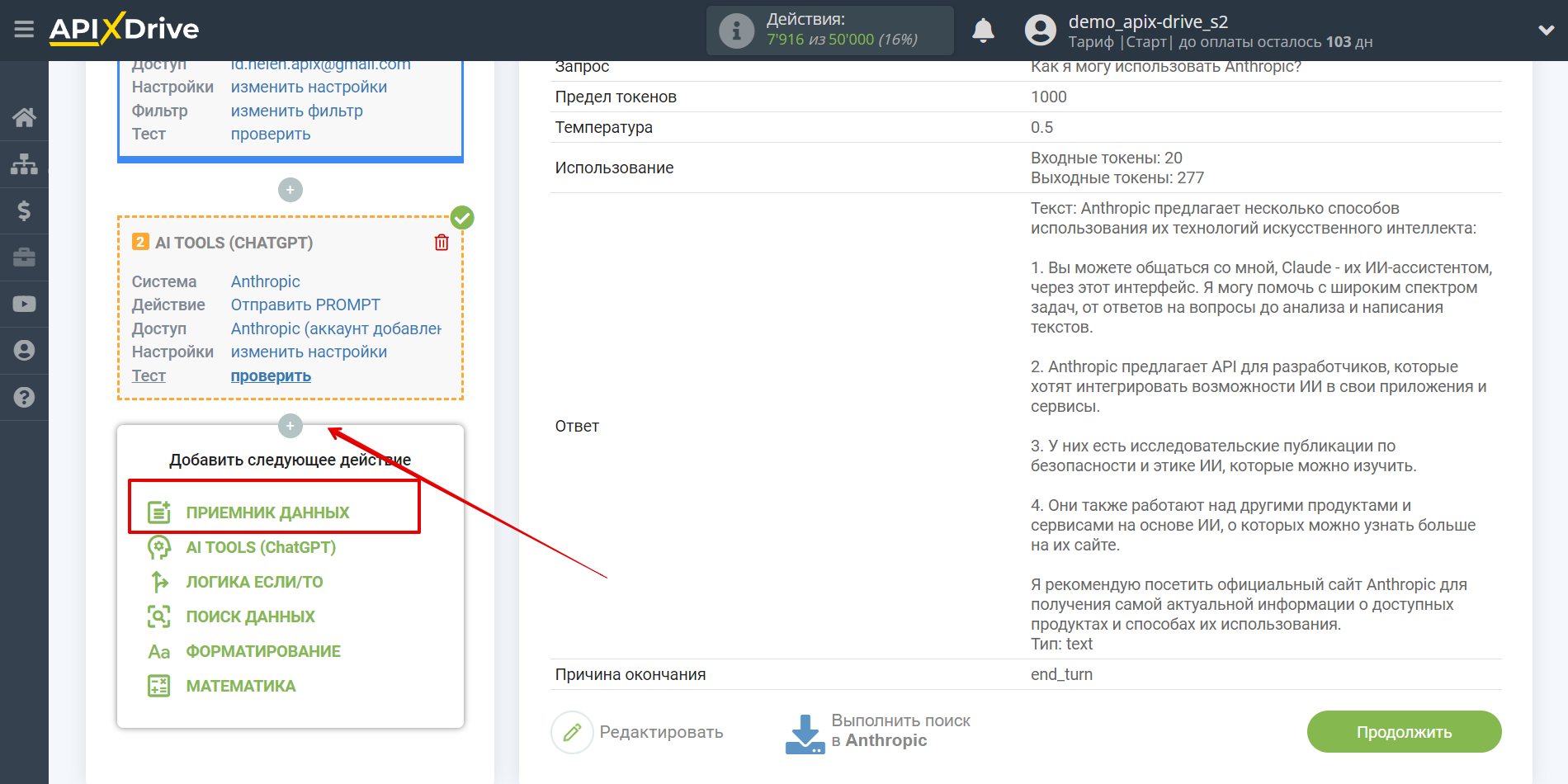Screen dimensions: 1568x784
Task: Click the Продолжить button
Action: click(1404, 732)
